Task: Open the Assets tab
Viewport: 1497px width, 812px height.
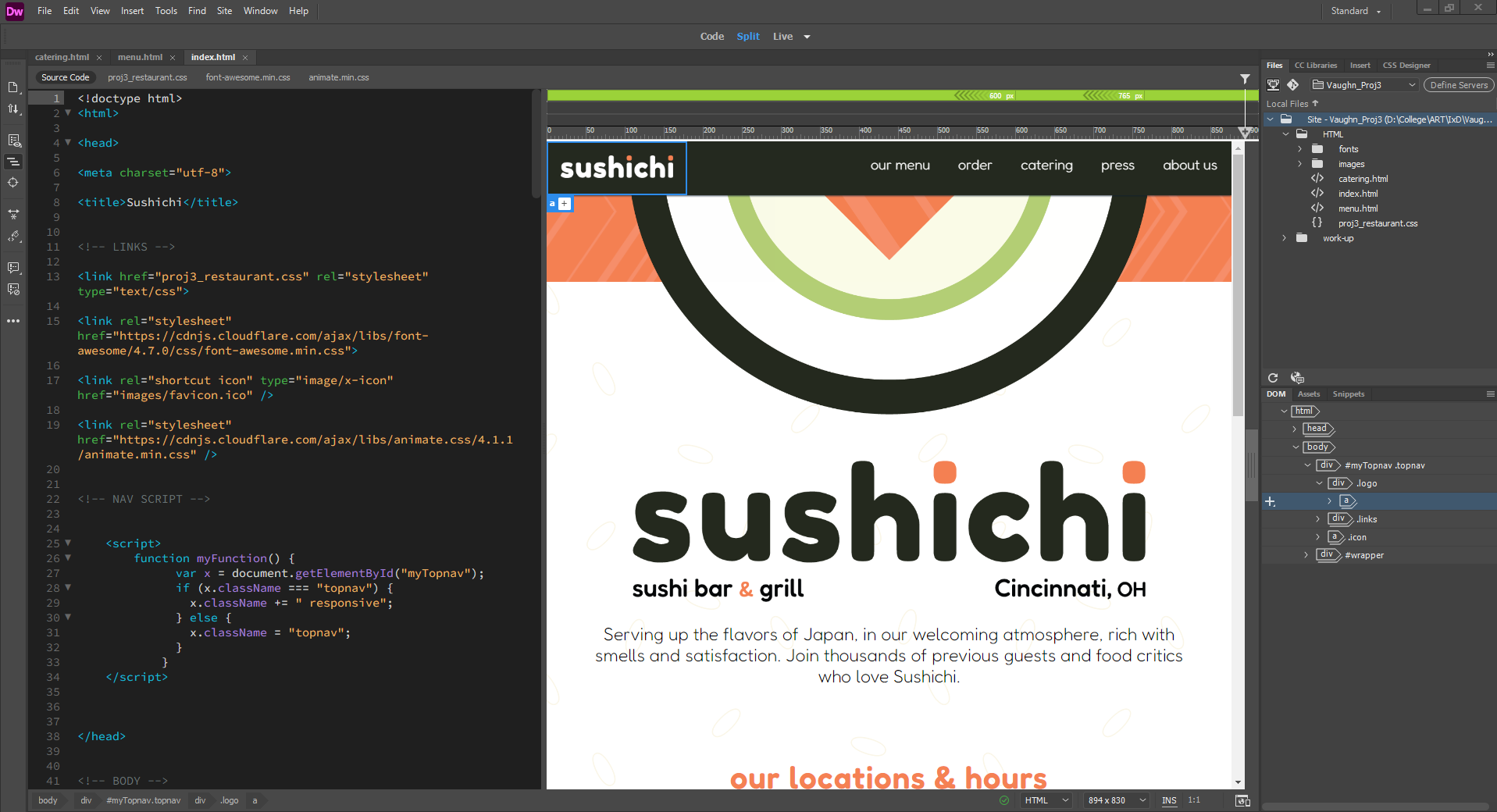Action: [x=1309, y=394]
